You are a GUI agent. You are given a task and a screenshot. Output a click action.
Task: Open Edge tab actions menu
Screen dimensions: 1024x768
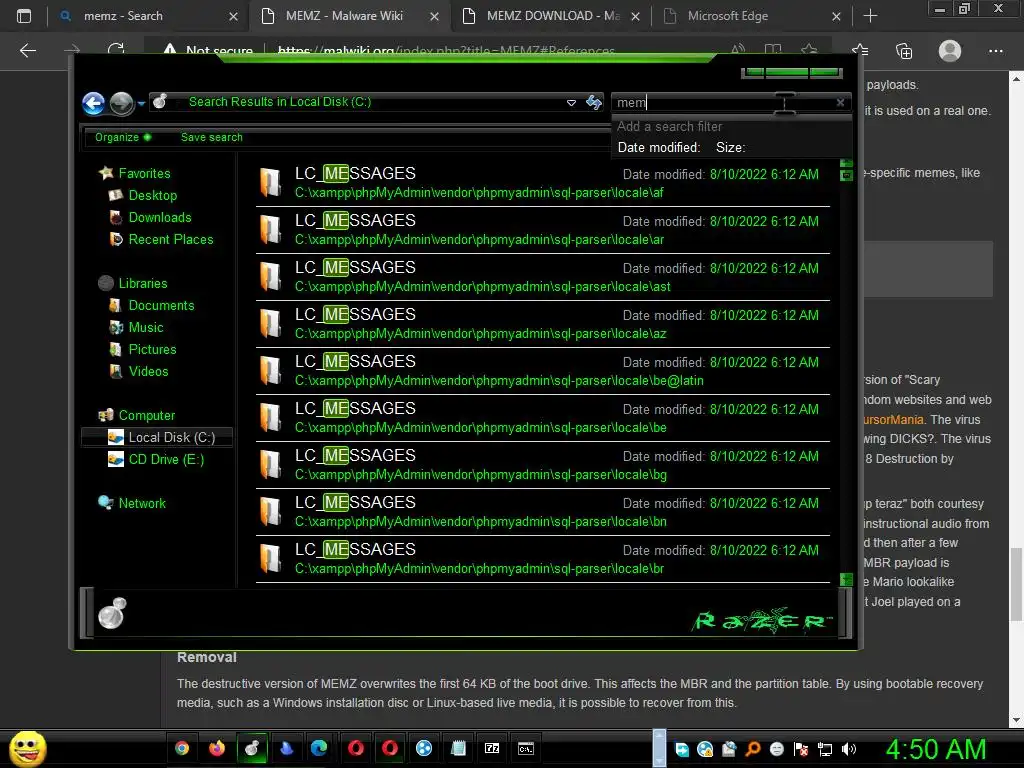coord(24,16)
